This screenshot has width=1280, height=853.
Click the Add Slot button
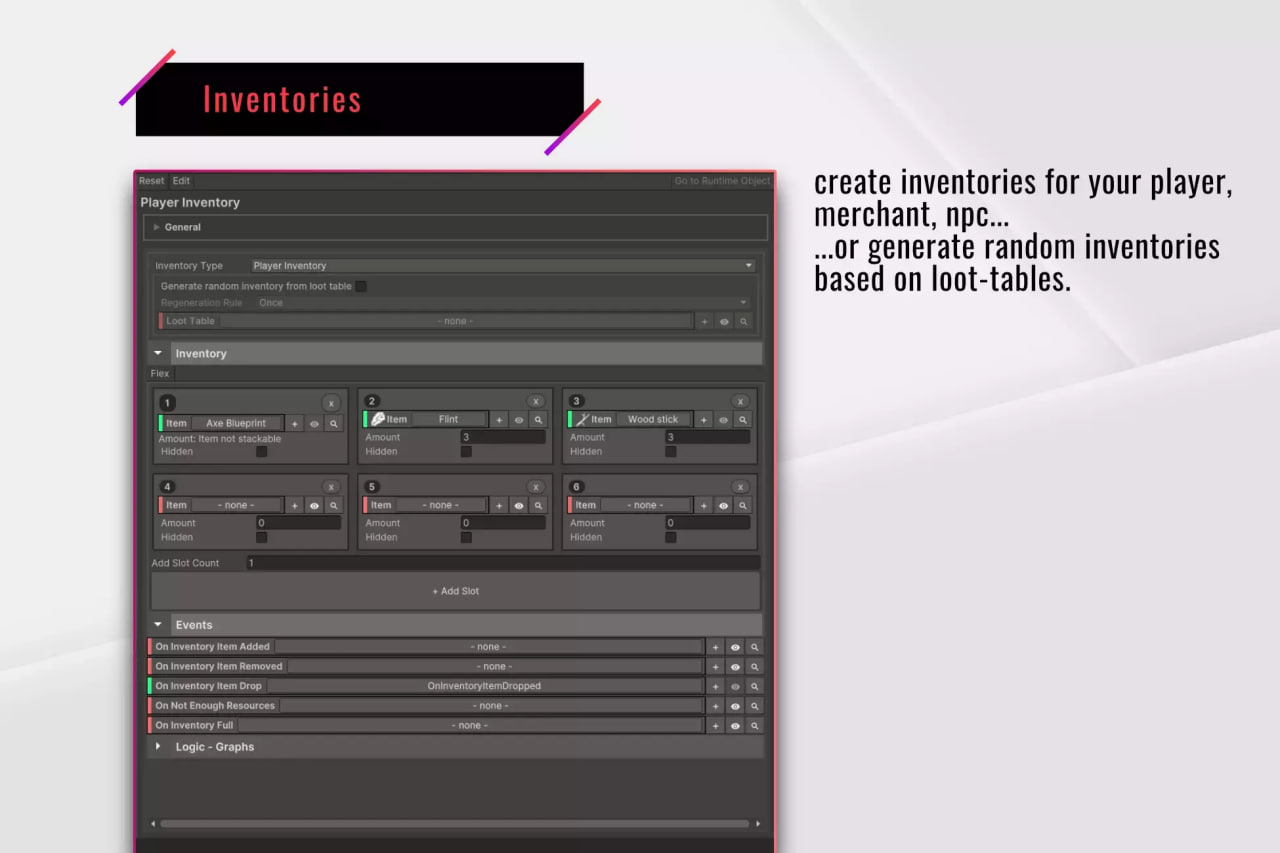coord(455,590)
